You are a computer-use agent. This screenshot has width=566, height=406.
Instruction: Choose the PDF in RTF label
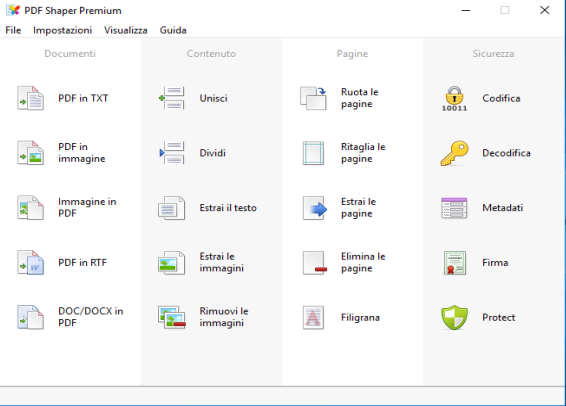[83, 263]
